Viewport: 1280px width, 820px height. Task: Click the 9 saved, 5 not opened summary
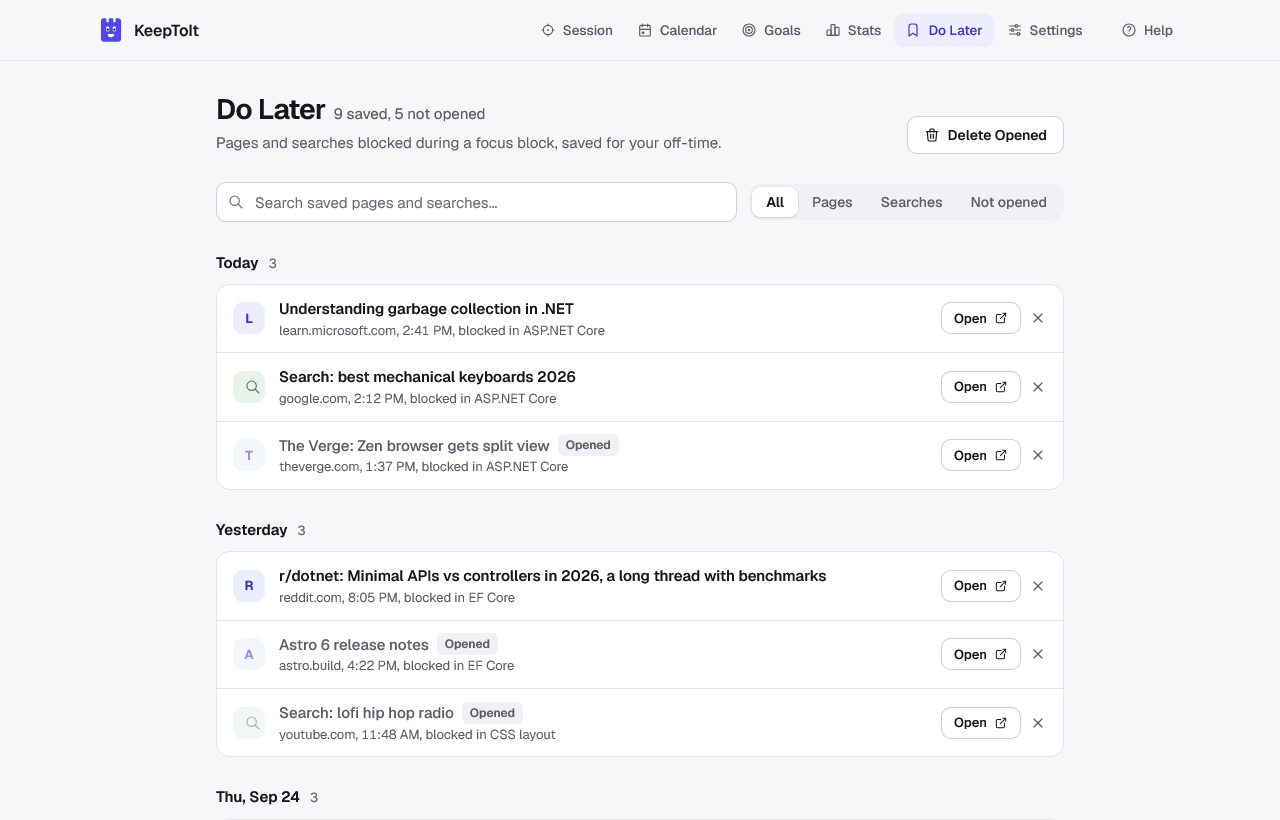click(409, 114)
